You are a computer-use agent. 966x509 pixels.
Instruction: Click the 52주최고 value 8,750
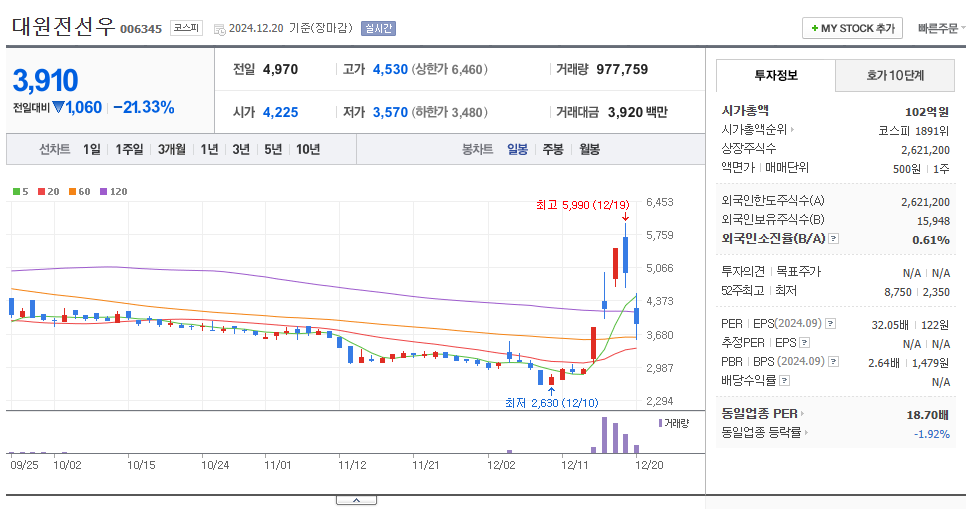[x=898, y=292]
